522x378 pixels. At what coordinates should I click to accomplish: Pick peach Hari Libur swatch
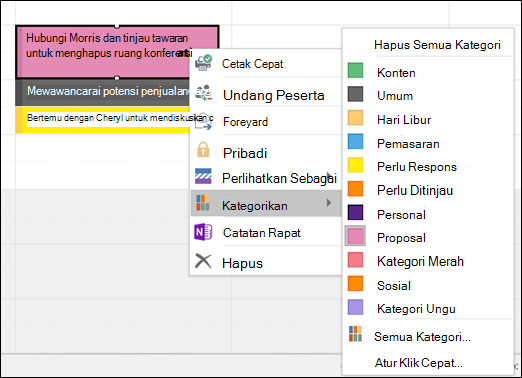[x=355, y=118]
